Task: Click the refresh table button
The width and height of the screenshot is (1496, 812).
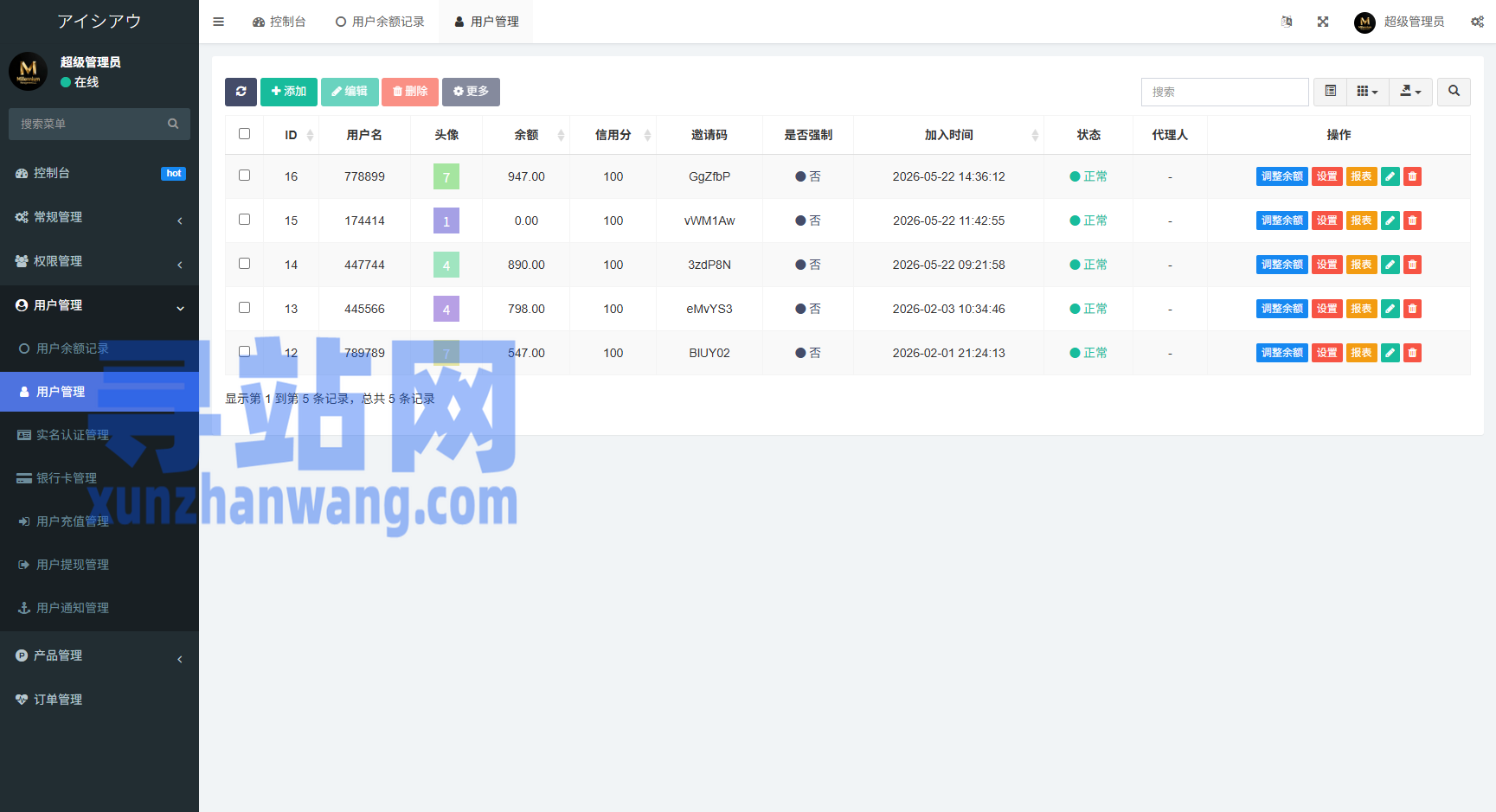Action: click(241, 92)
